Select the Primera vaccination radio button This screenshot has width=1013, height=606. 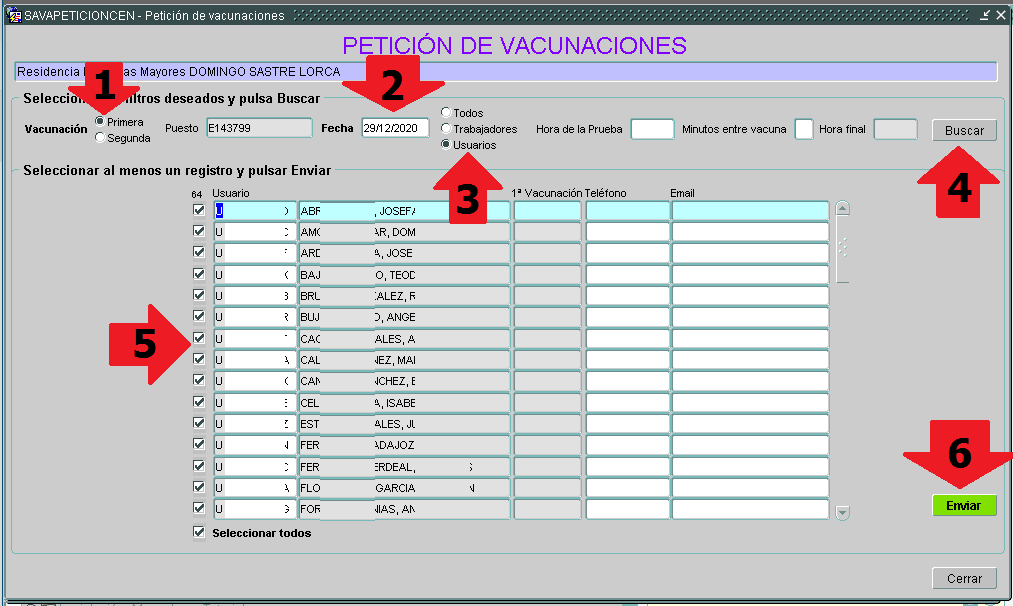[100, 121]
